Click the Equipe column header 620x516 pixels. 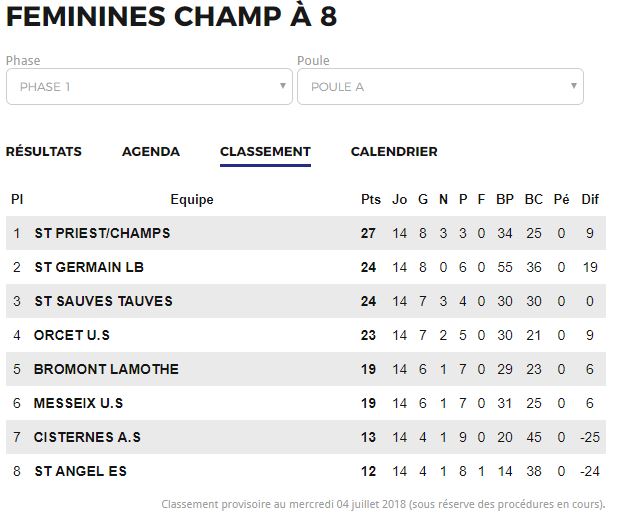(x=192, y=200)
